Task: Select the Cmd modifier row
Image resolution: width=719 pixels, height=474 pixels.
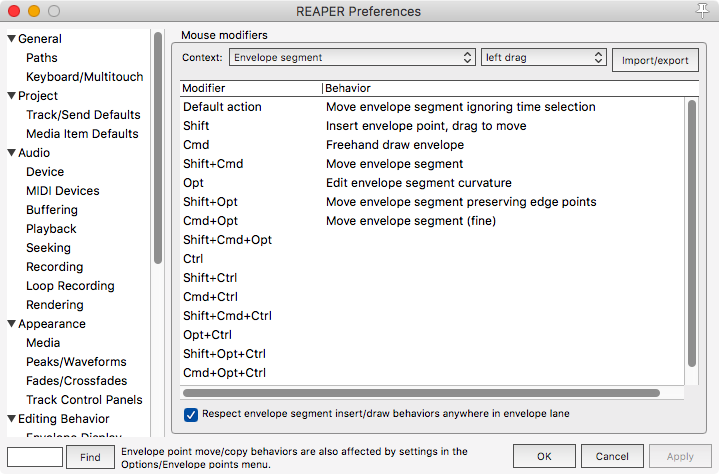Action: (431, 145)
